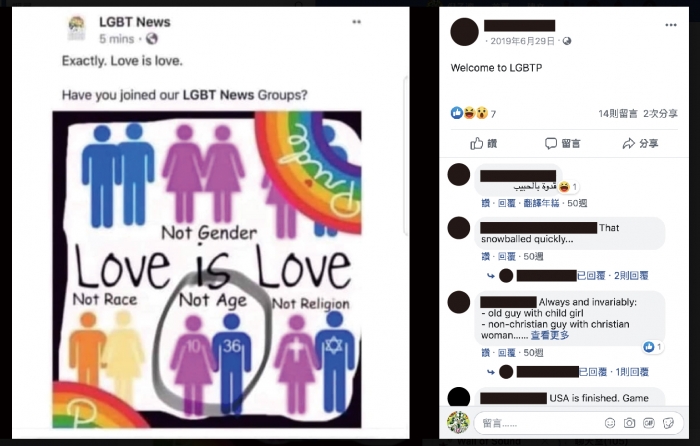View the 2 shares count

660,113
